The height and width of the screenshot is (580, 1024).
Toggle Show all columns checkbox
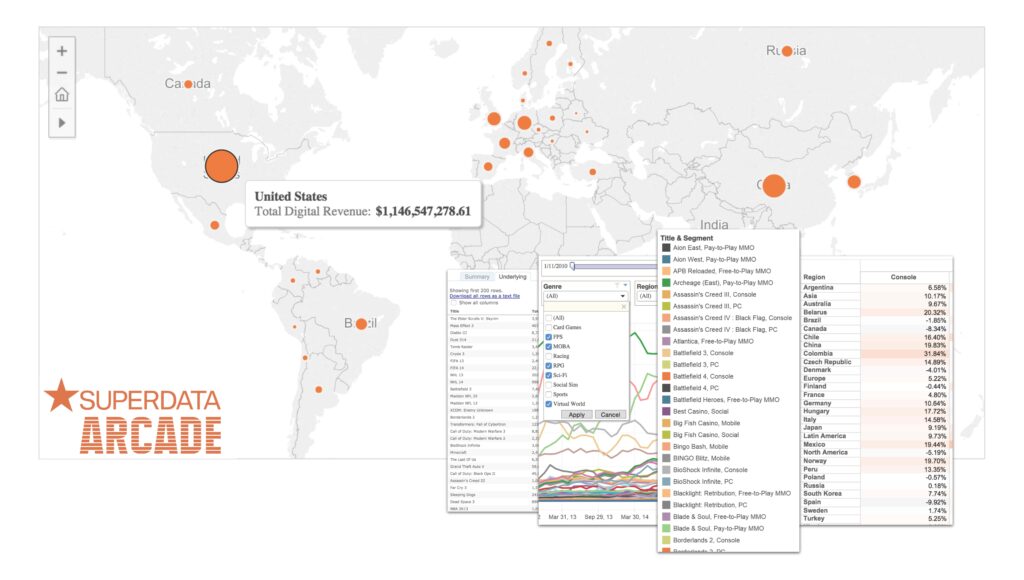454,303
